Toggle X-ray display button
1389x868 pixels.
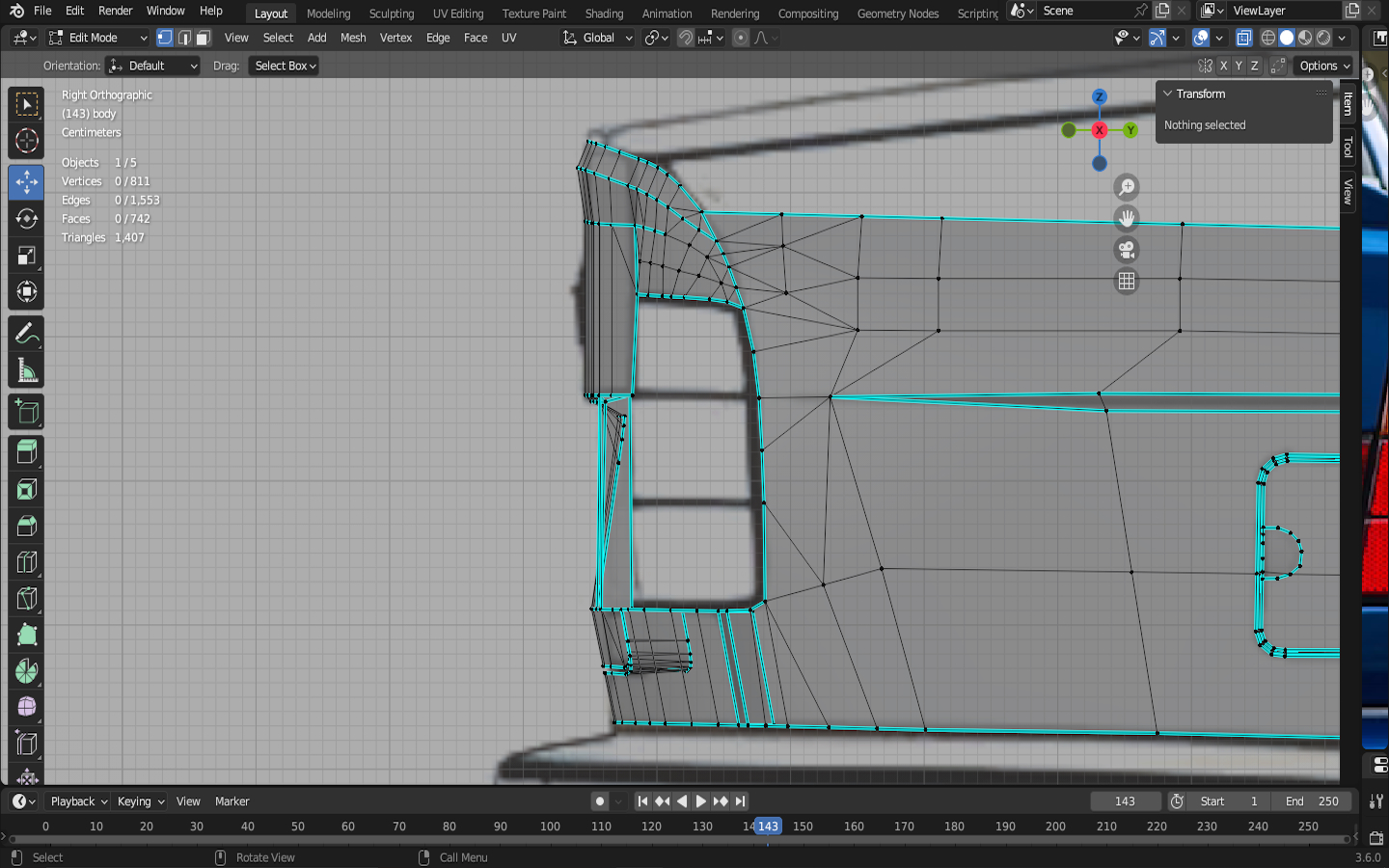click(x=1243, y=38)
